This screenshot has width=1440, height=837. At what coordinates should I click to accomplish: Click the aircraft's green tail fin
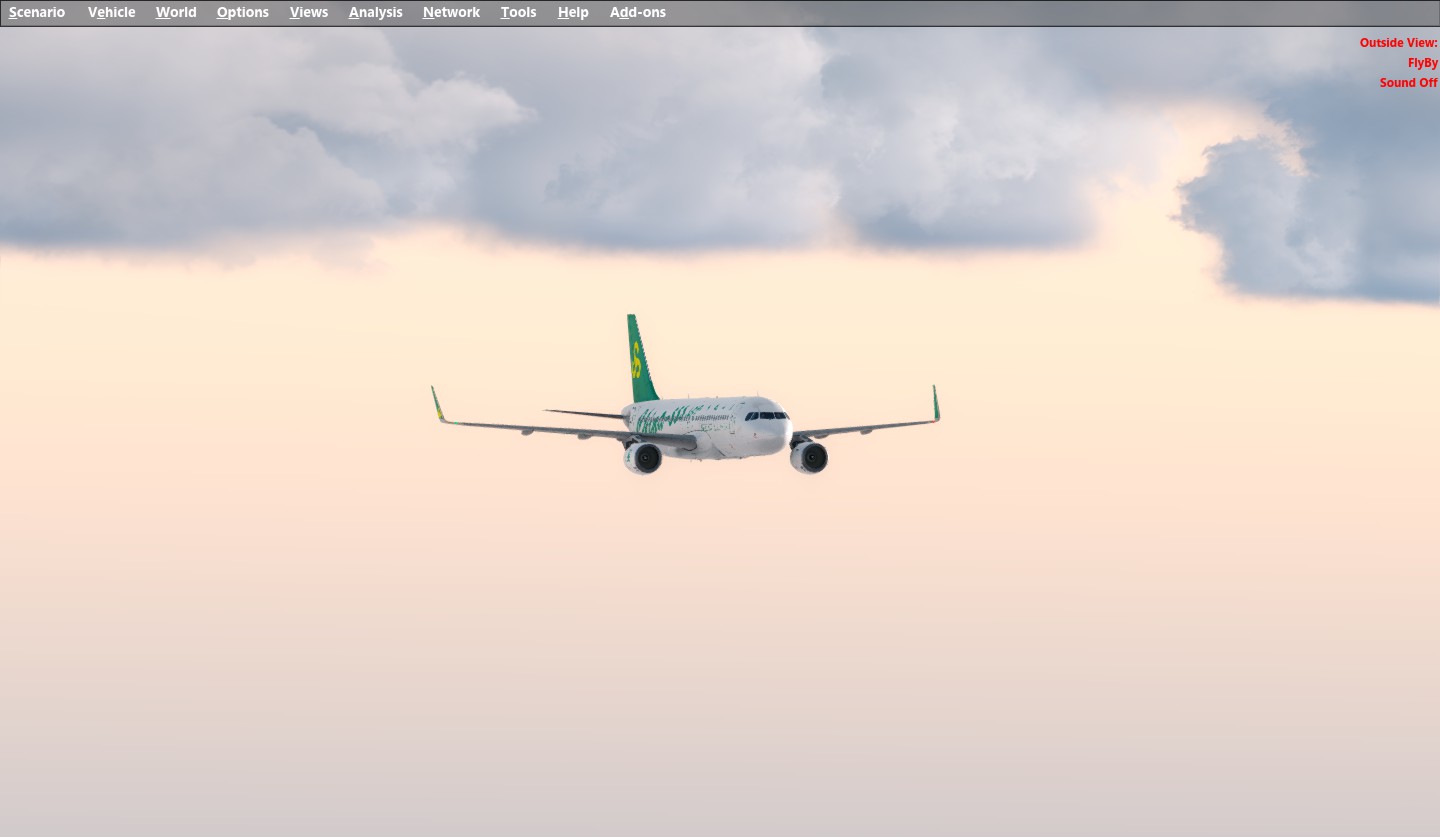pyautogui.click(x=640, y=360)
